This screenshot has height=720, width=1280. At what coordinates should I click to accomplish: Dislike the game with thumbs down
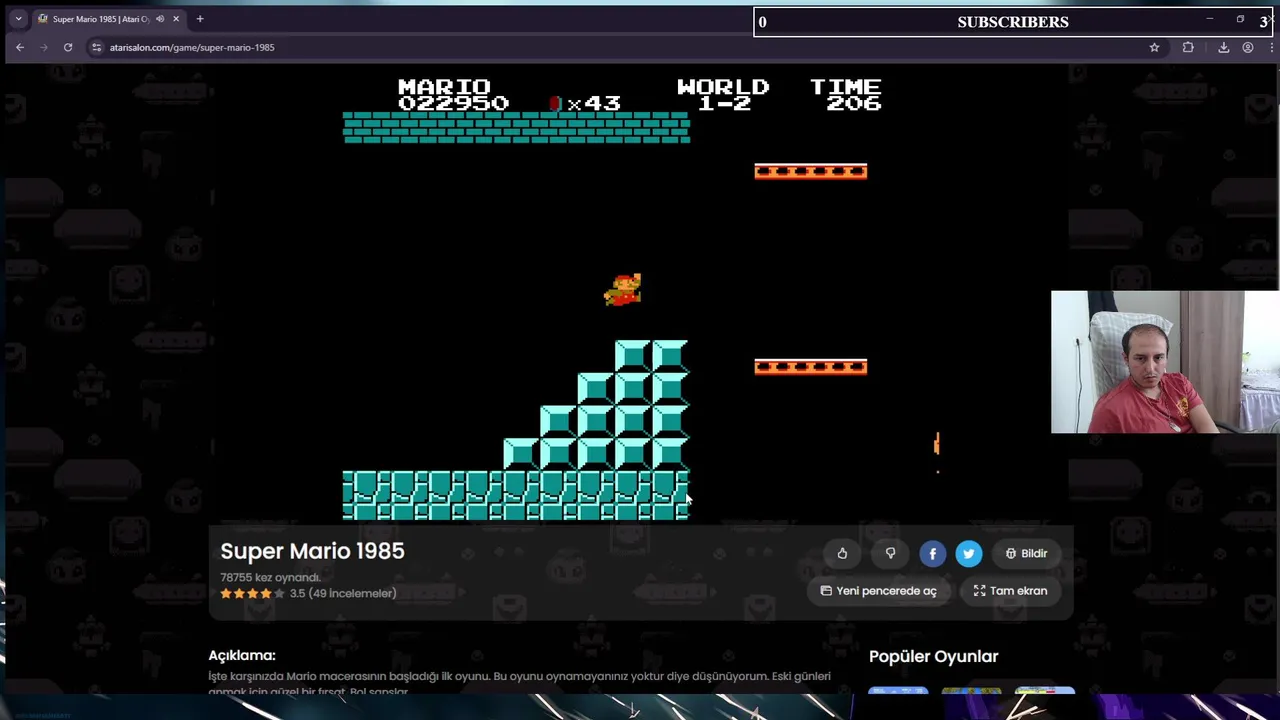click(890, 553)
